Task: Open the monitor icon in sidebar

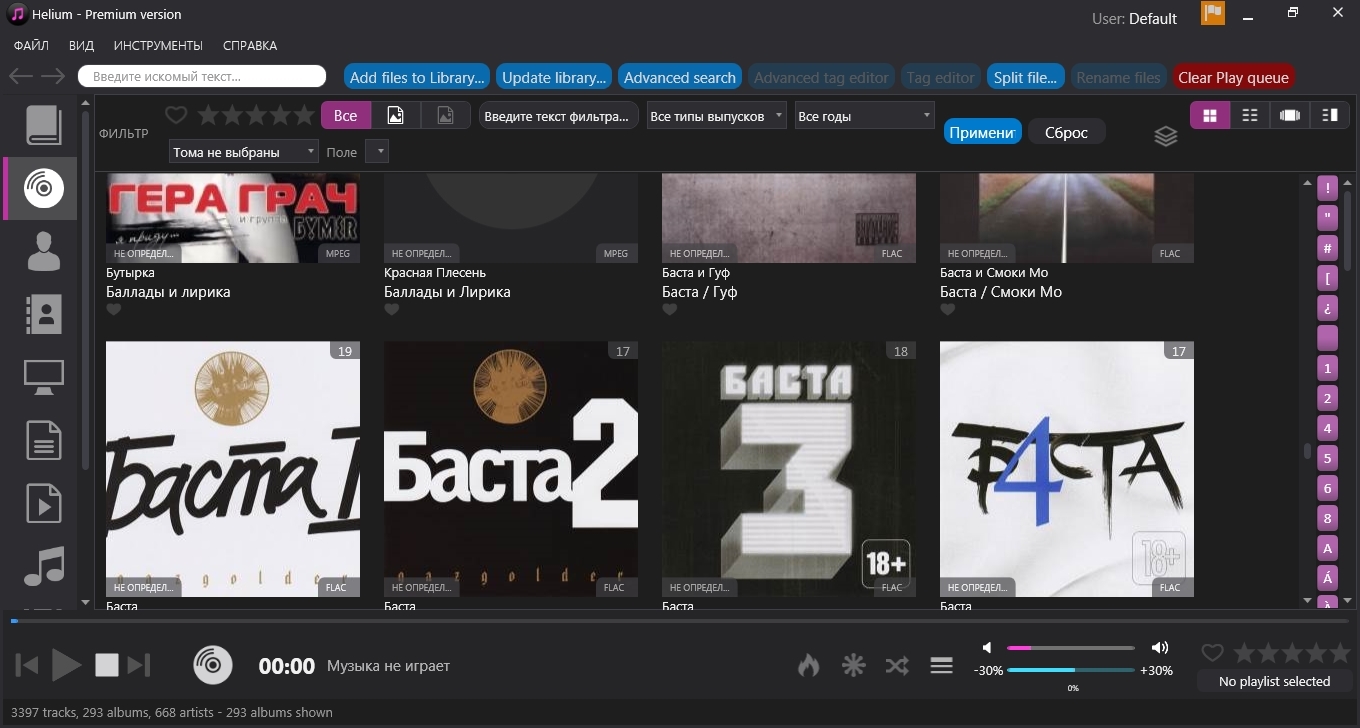Action: pyautogui.click(x=44, y=377)
